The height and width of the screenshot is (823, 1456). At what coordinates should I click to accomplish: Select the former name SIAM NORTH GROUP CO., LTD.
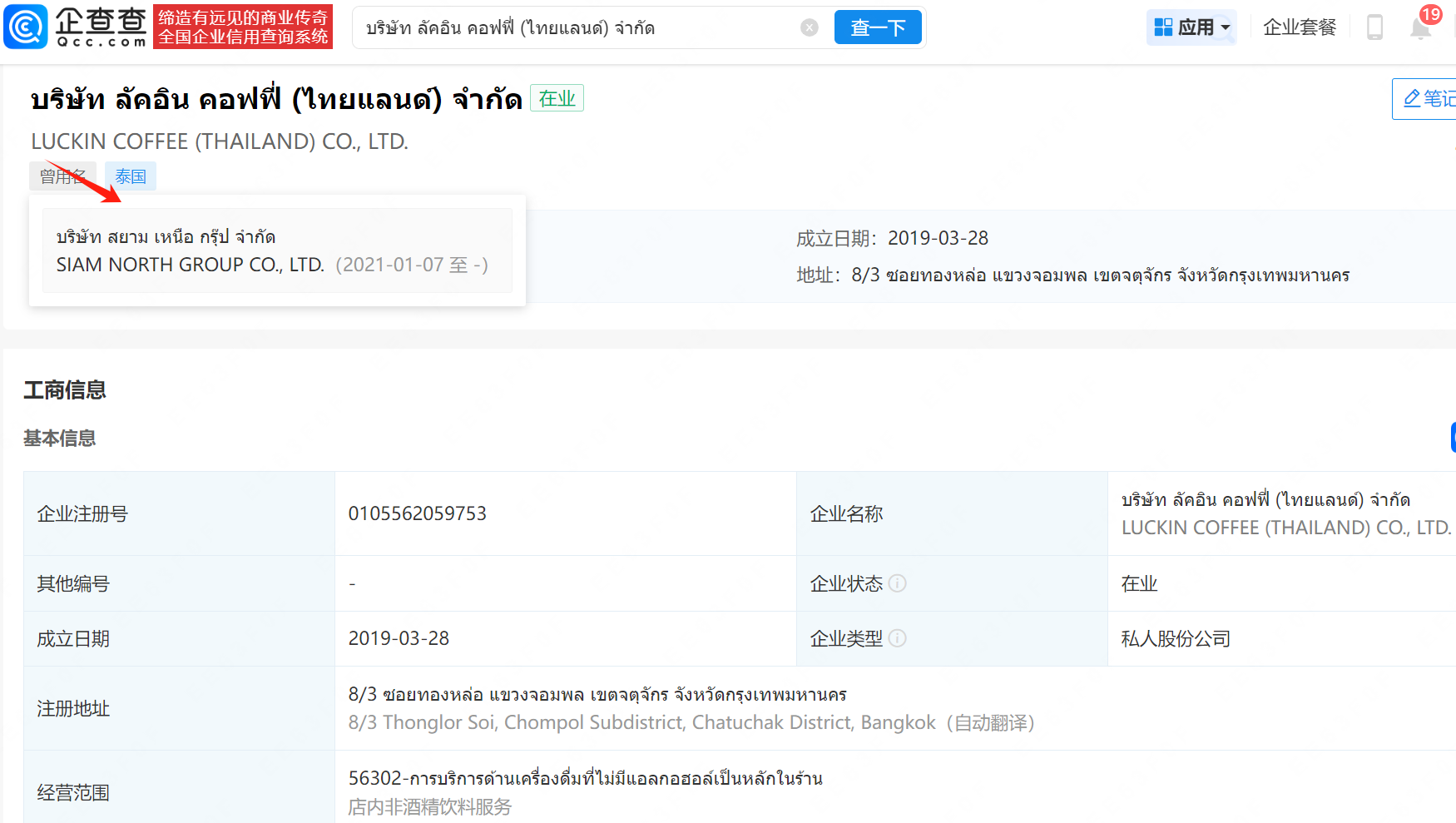coord(190,265)
